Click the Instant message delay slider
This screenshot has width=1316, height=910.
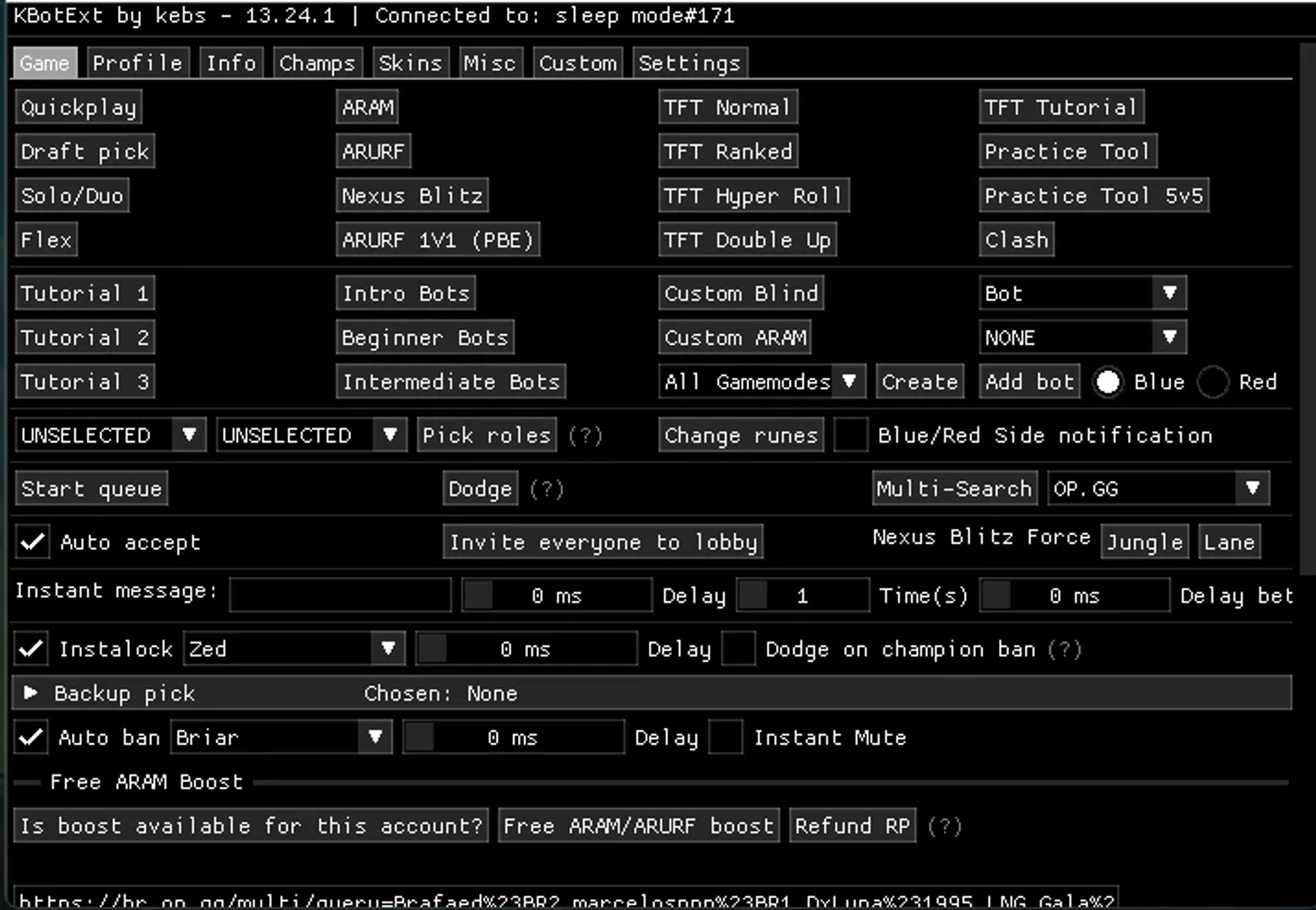557,595
